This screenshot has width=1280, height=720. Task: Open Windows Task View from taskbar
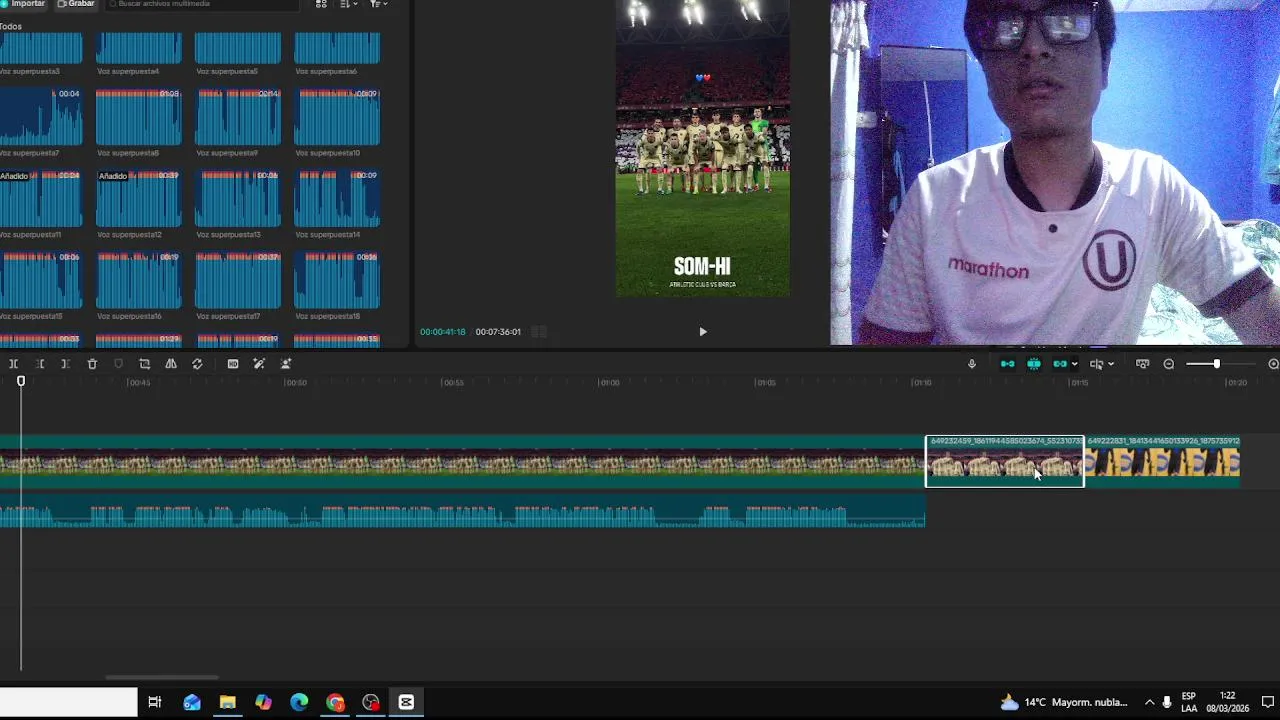pos(155,702)
